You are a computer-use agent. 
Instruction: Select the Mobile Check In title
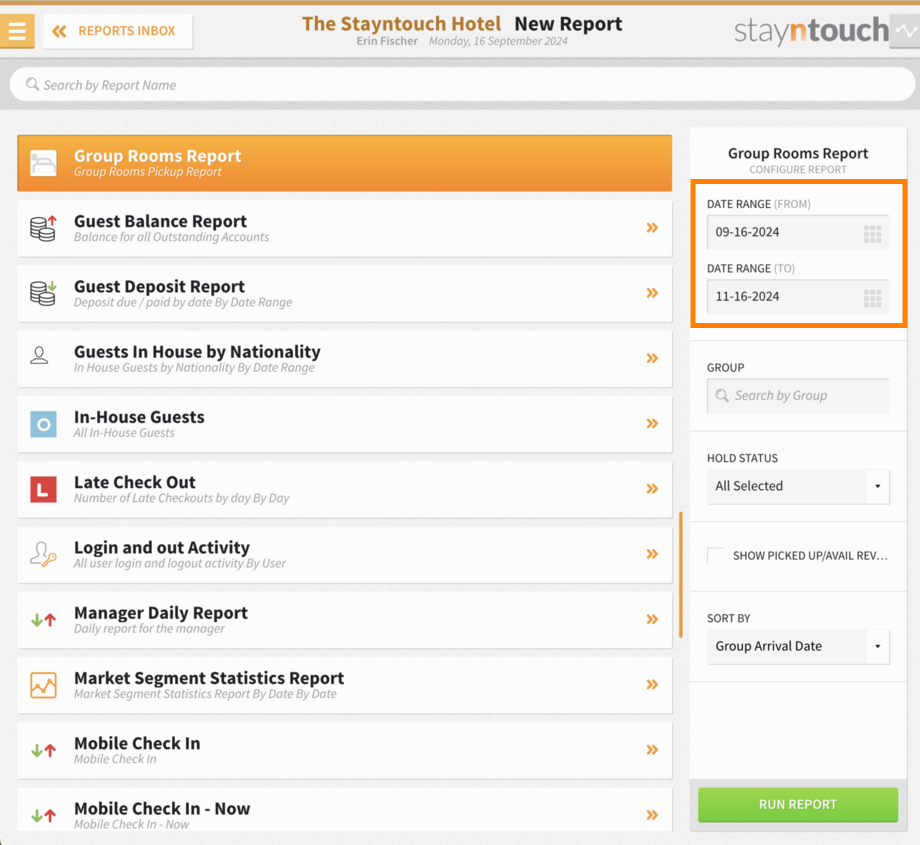coord(137,743)
